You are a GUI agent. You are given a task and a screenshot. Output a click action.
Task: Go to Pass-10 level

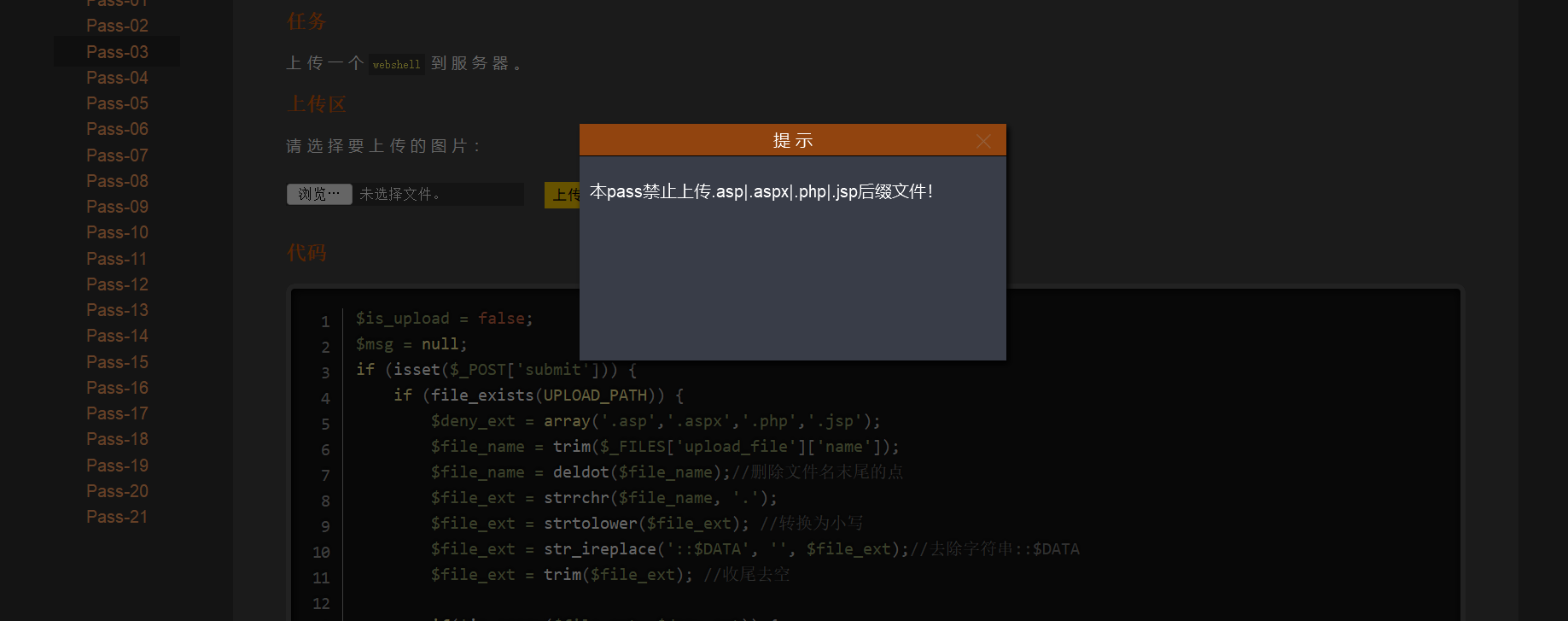[117, 232]
